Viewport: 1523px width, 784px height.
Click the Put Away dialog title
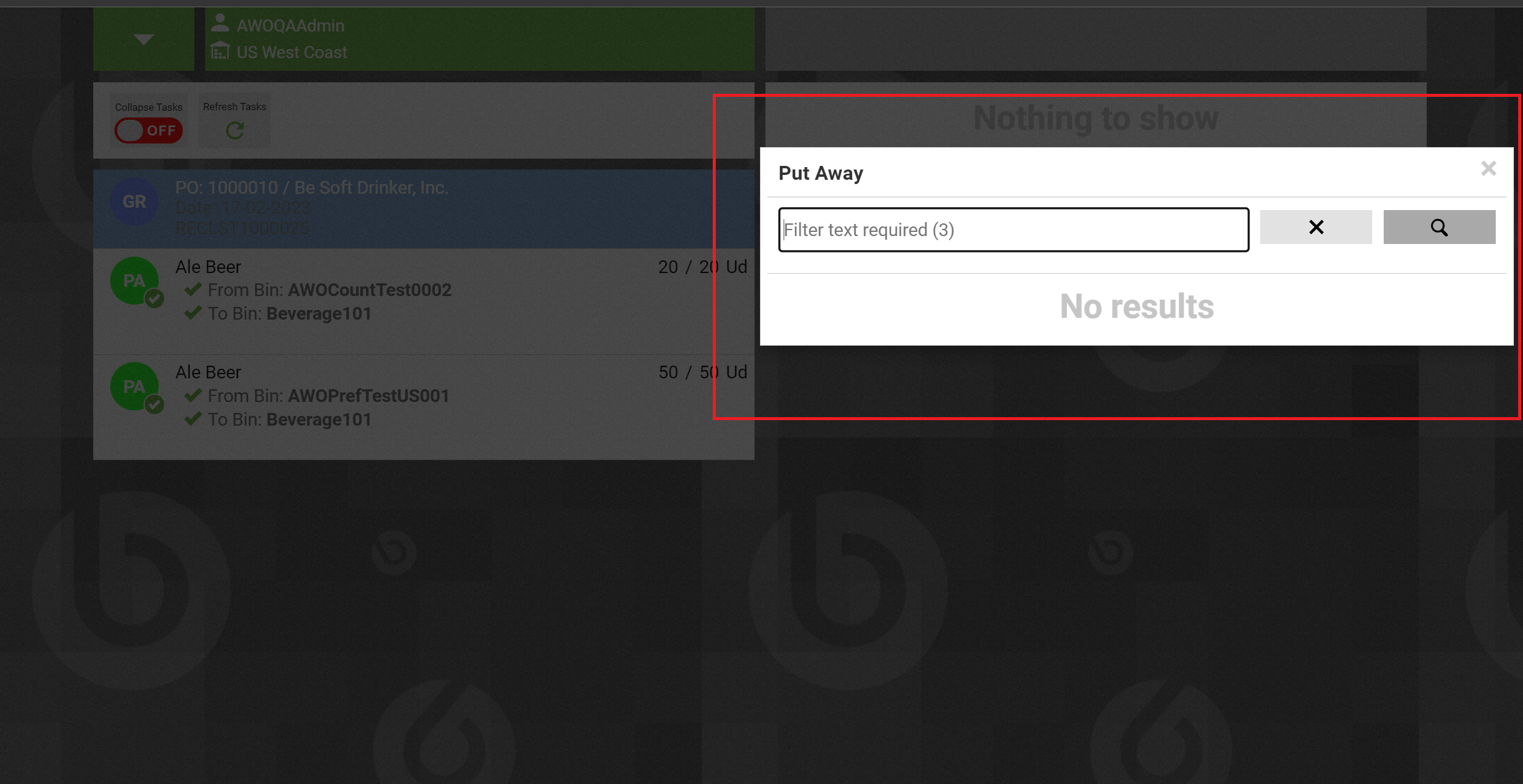click(x=821, y=173)
